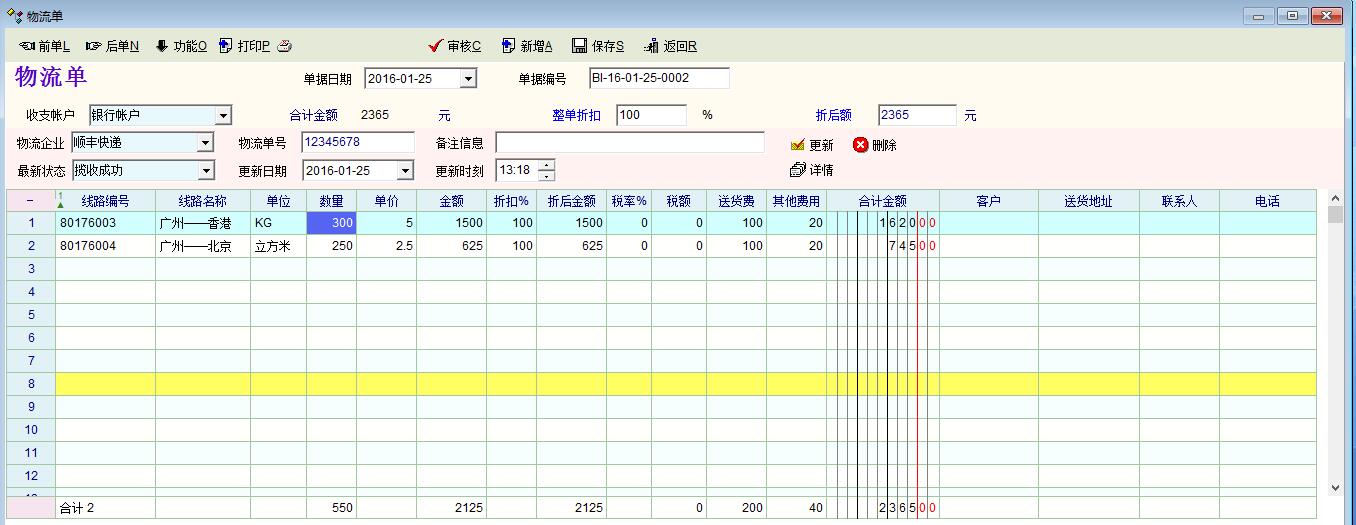The height and width of the screenshot is (525, 1356).
Task: Increase 更新时刻 time with up arrow
Action: point(546,165)
